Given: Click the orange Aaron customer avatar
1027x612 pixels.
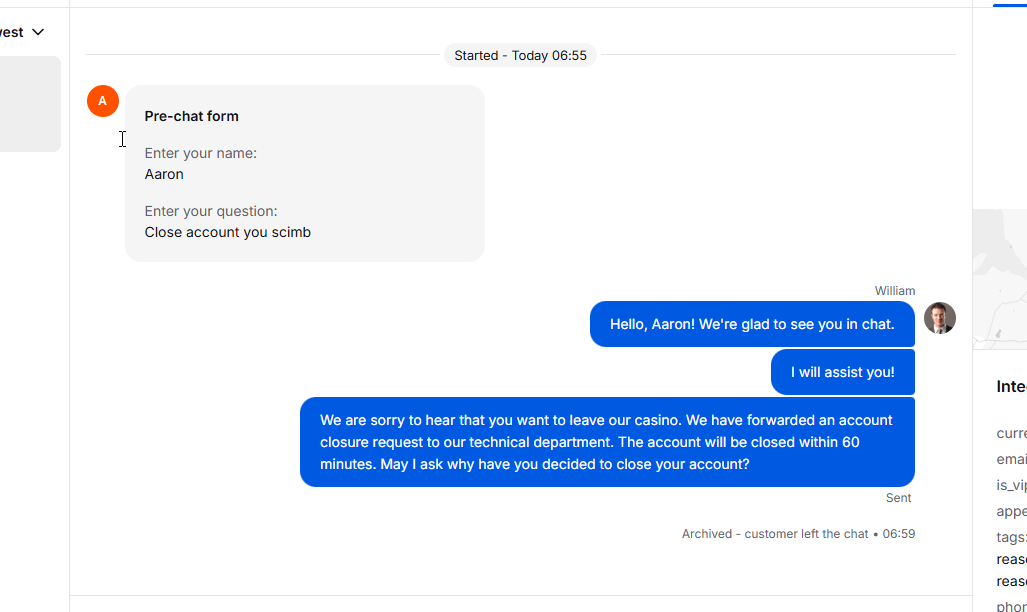Looking at the screenshot, I should pyautogui.click(x=103, y=101).
